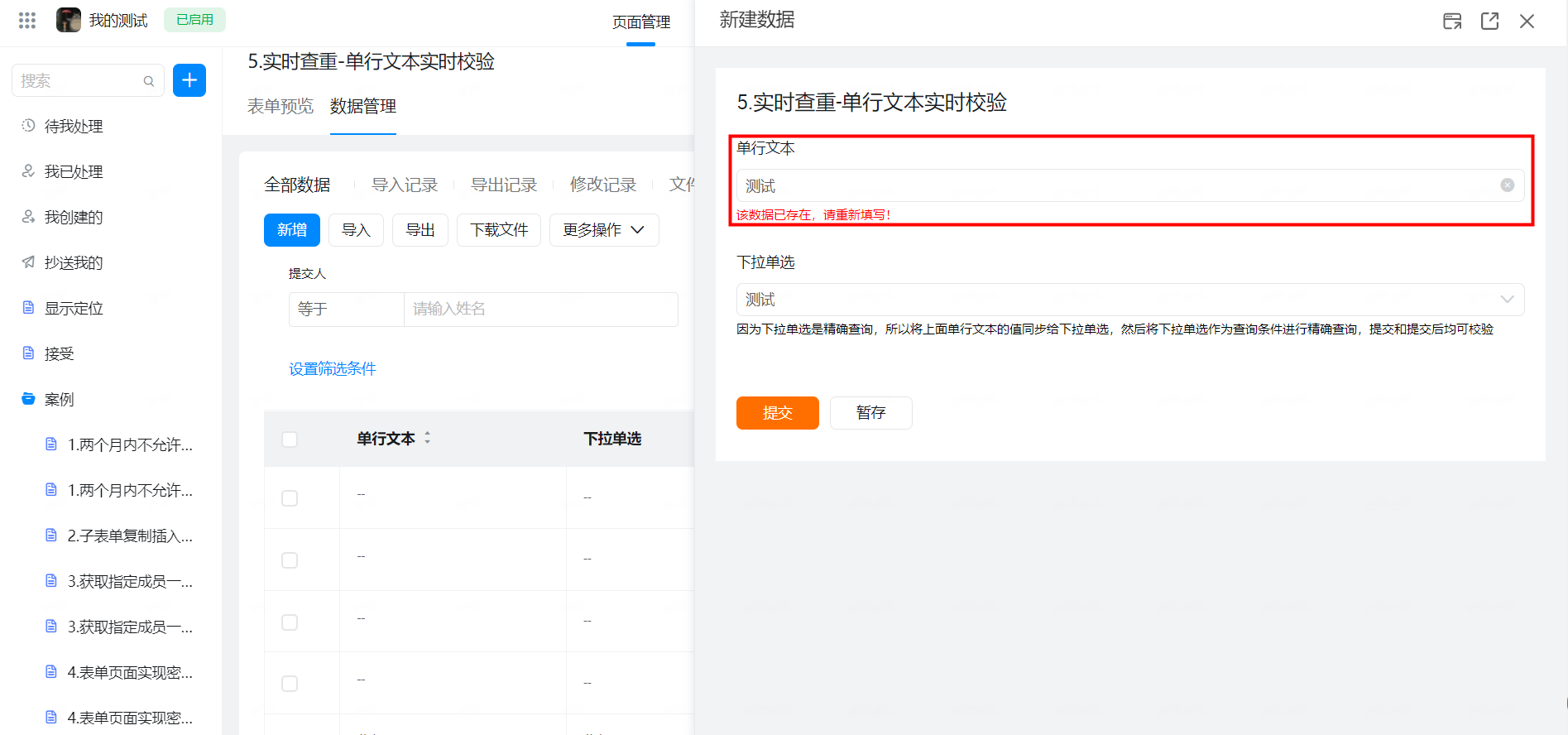
Task: Open first 4.表单页面实现密 form
Action: [x=130, y=672]
